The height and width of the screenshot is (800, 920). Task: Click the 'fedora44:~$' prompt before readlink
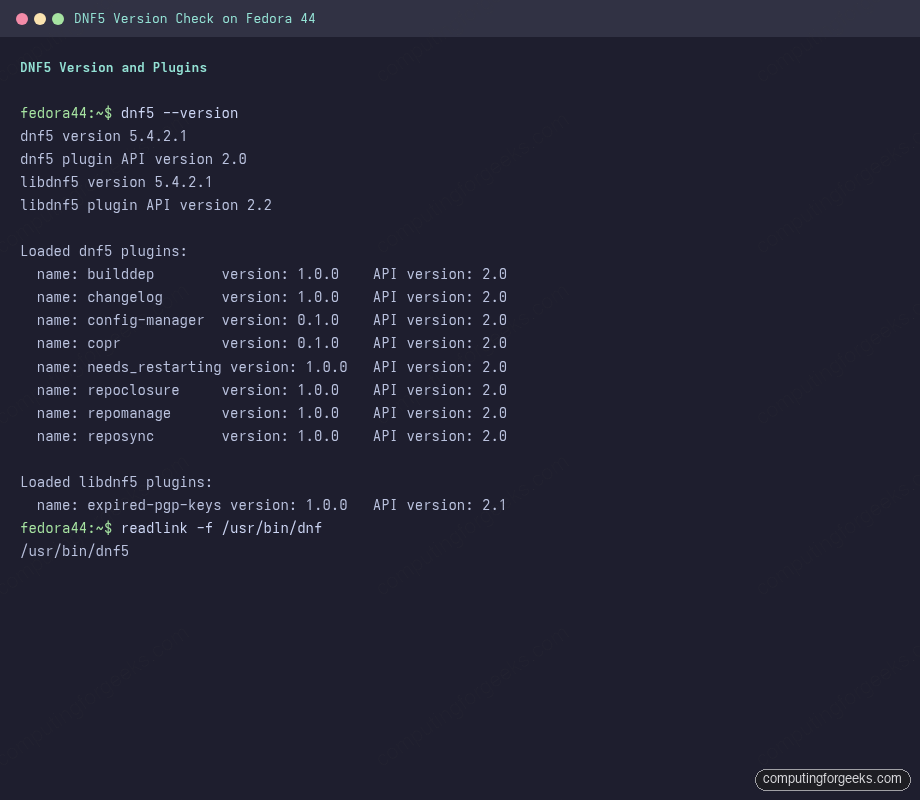[x=66, y=528]
